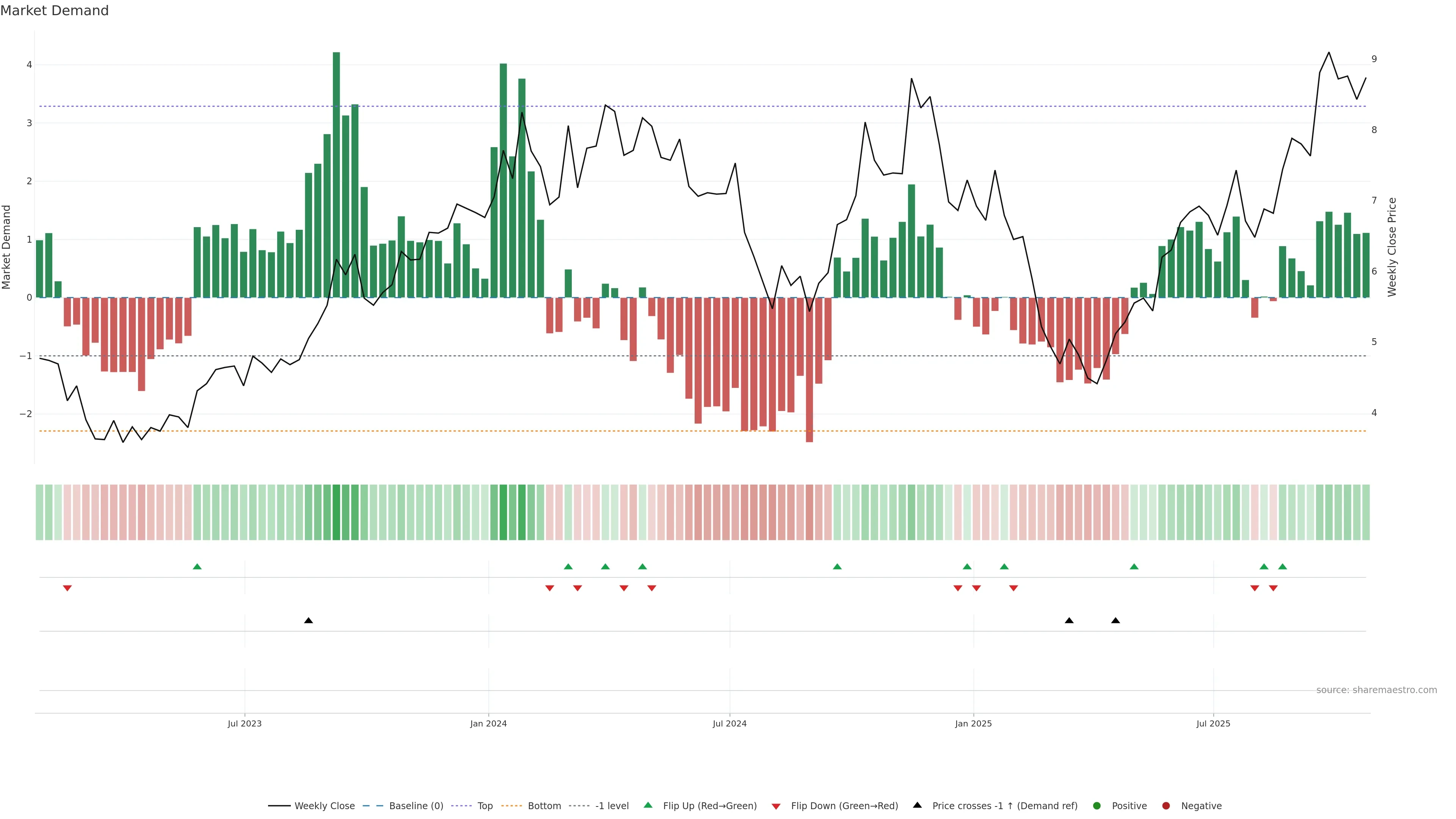Image resolution: width=1456 pixels, height=819 pixels.
Task: Click the first green flip-up marker before Jul 2023
Action: pos(197,566)
